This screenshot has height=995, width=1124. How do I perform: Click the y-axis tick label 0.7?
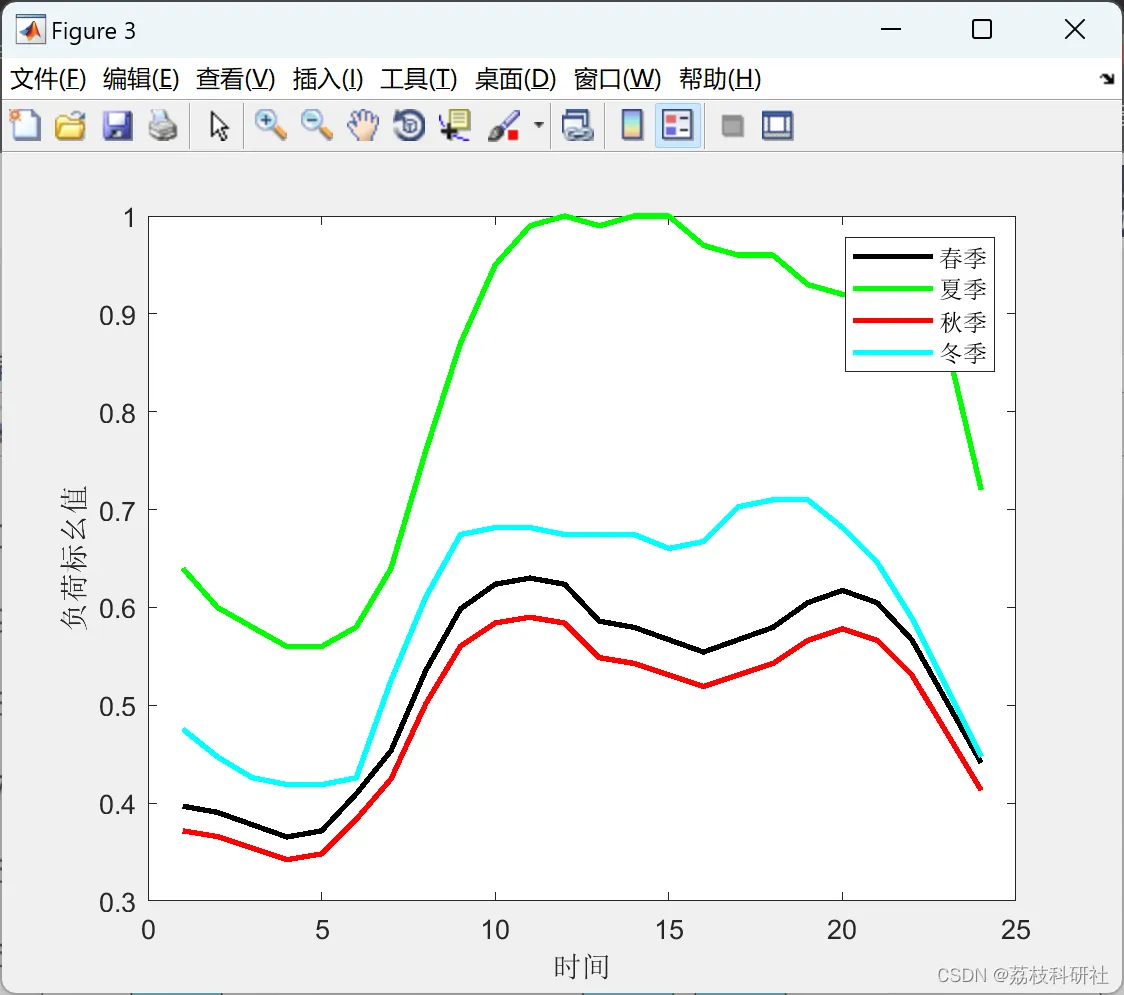pyautogui.click(x=117, y=511)
